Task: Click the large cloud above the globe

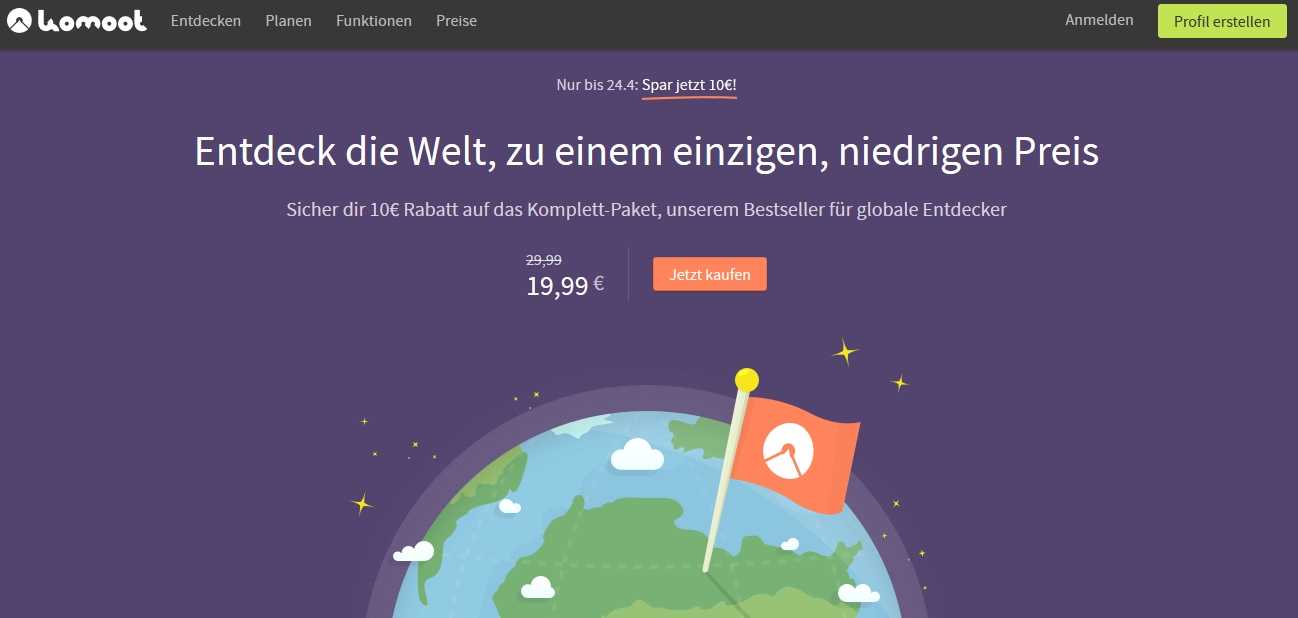Action: [x=637, y=454]
